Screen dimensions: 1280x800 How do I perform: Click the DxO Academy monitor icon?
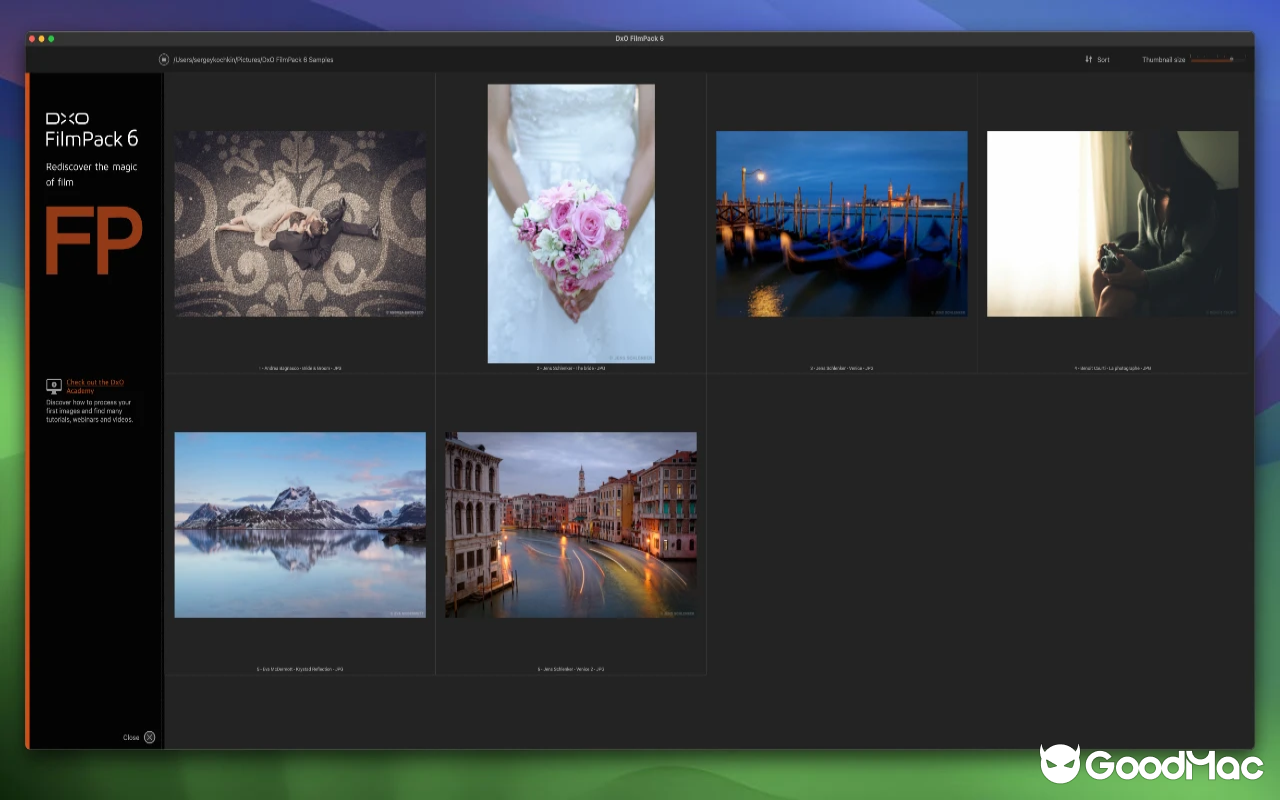point(53,385)
